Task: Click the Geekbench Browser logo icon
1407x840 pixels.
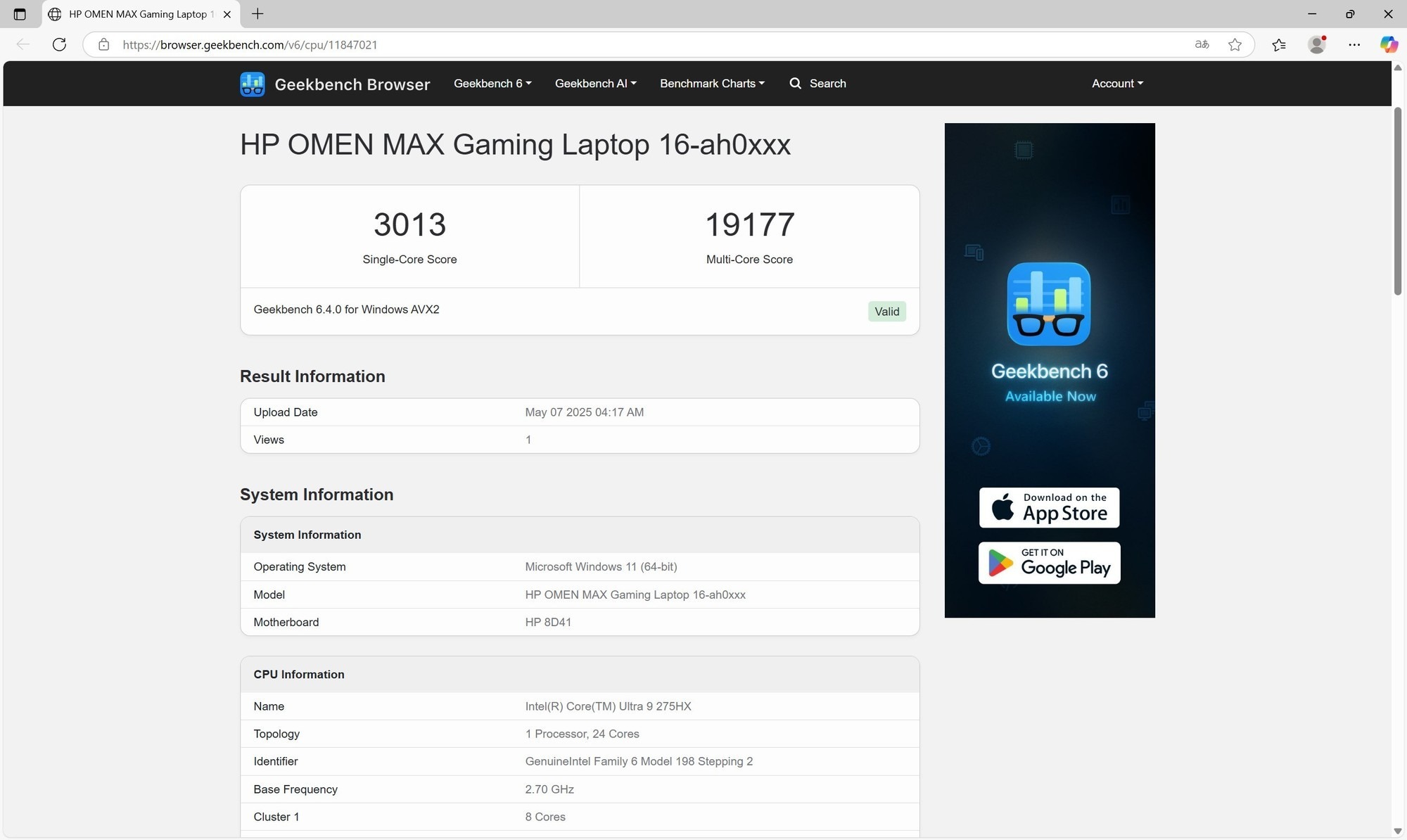Action: (253, 84)
